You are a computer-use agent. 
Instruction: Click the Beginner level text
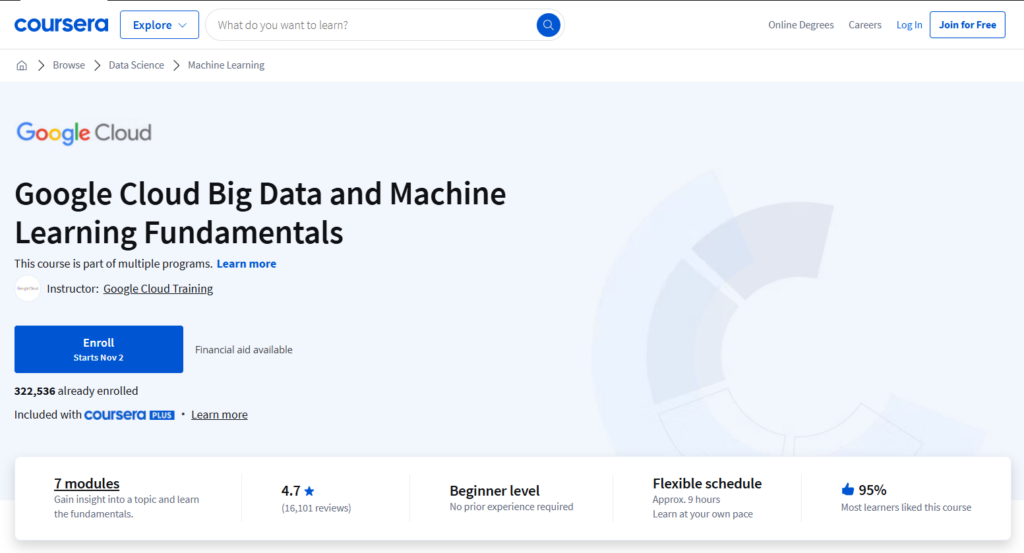494,490
